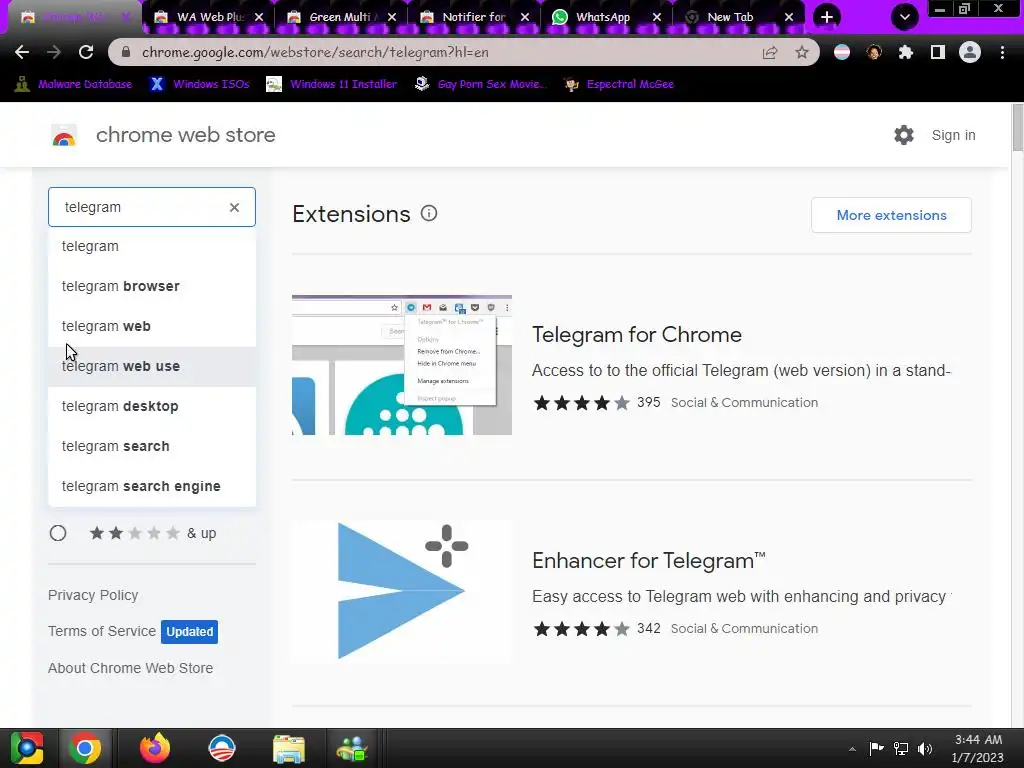The width and height of the screenshot is (1024, 768).
Task: Open a new tab with plus button
Action: tap(827, 17)
